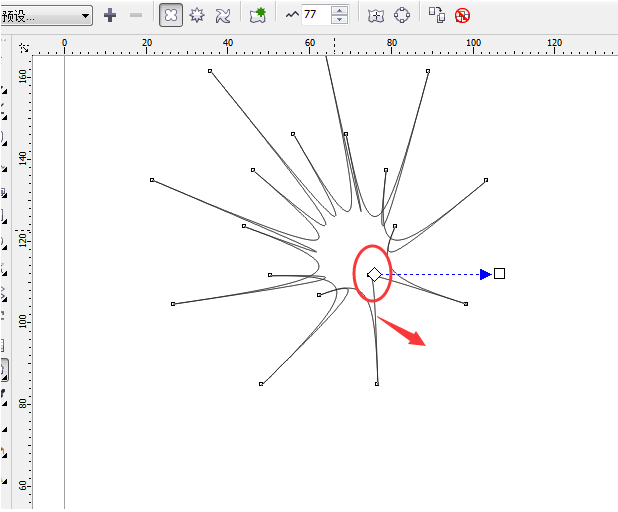Click the copy distortion properties icon
Screen dimensions: 618x512
pyautogui.click(x=437, y=15)
